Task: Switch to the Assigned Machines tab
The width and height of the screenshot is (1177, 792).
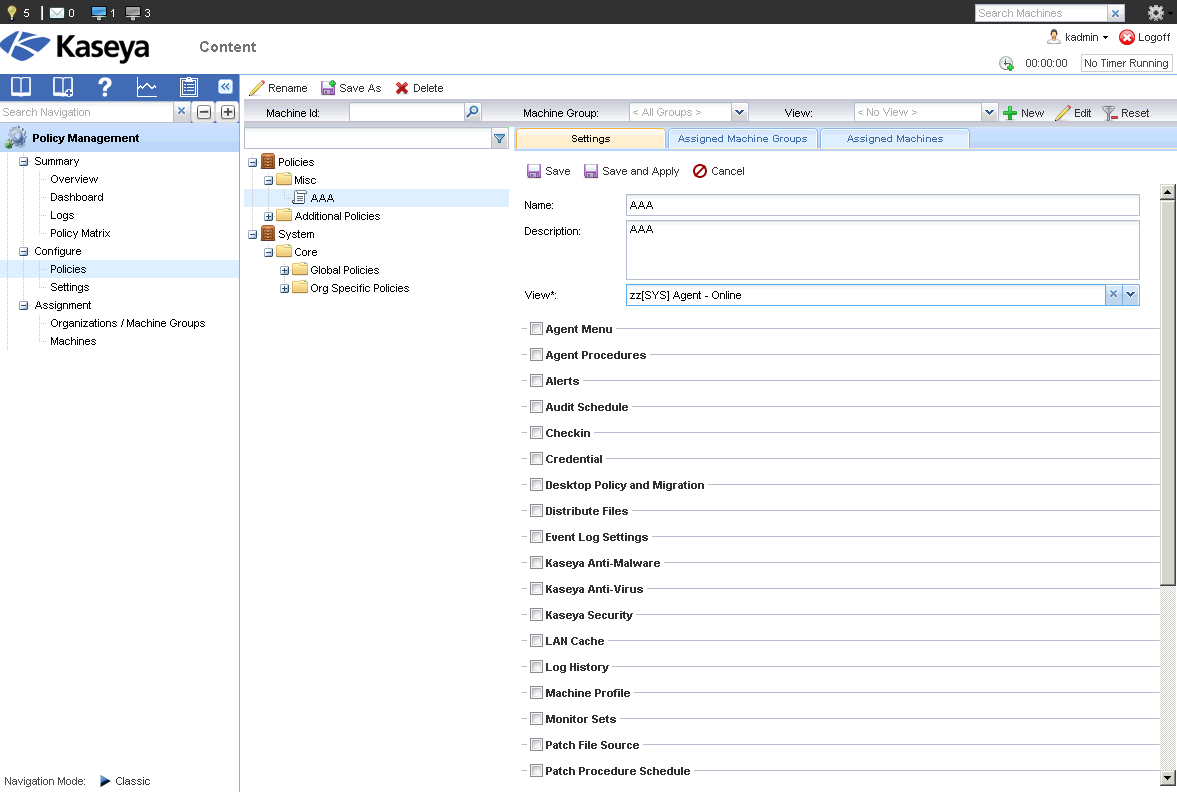Action: (894, 139)
